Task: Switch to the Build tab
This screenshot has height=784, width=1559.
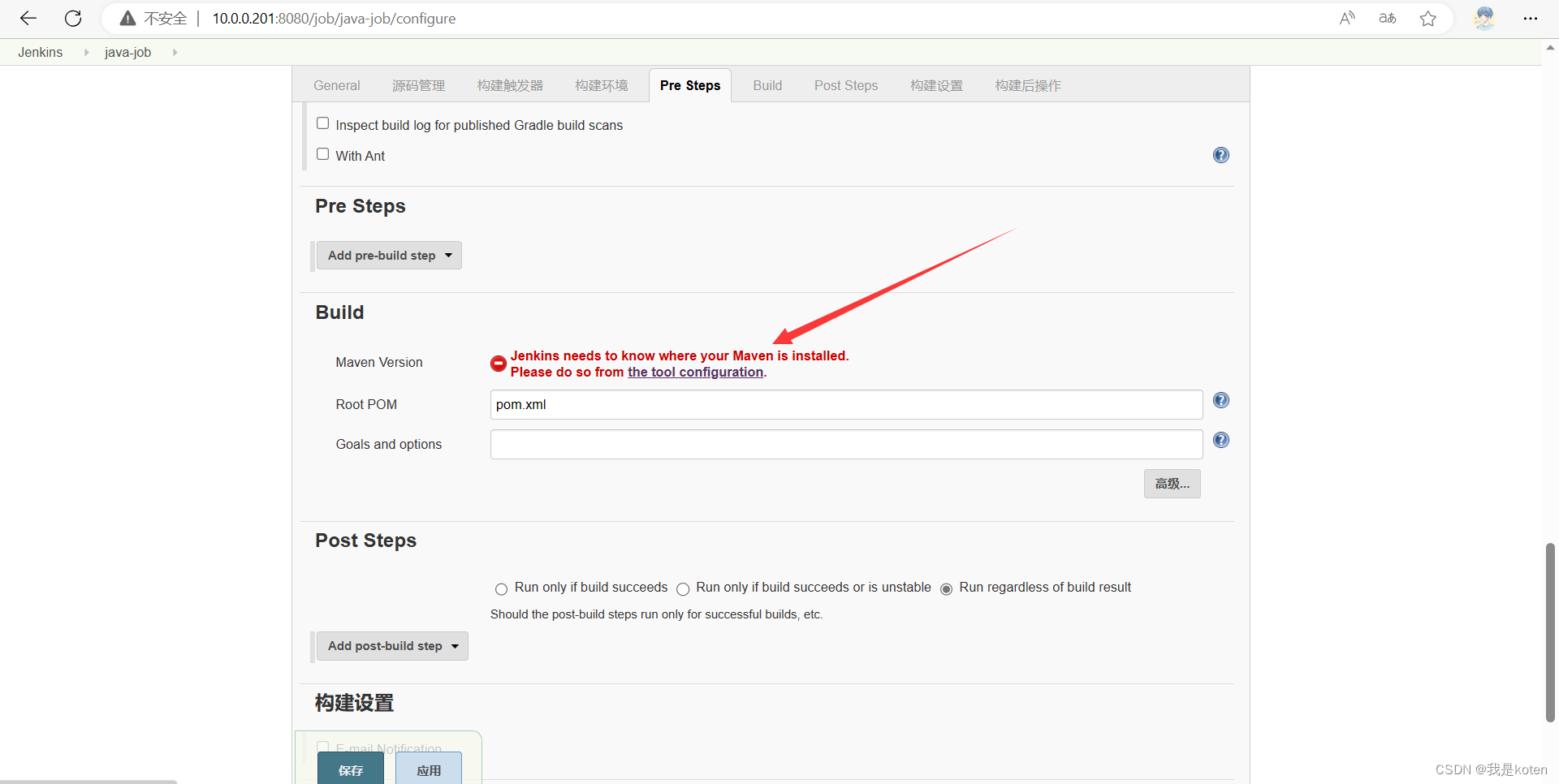Action: [x=767, y=85]
